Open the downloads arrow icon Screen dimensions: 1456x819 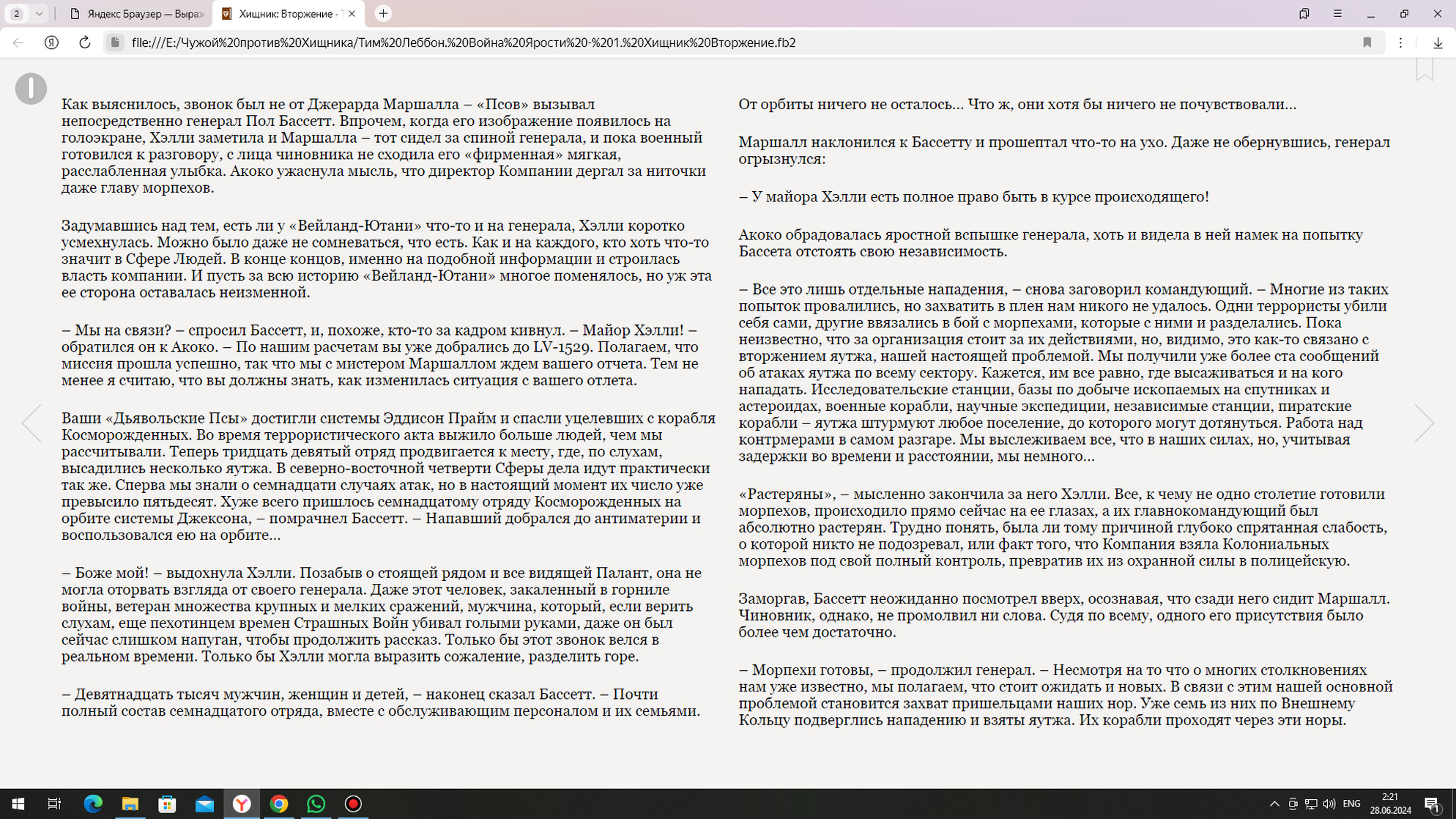point(1438,42)
